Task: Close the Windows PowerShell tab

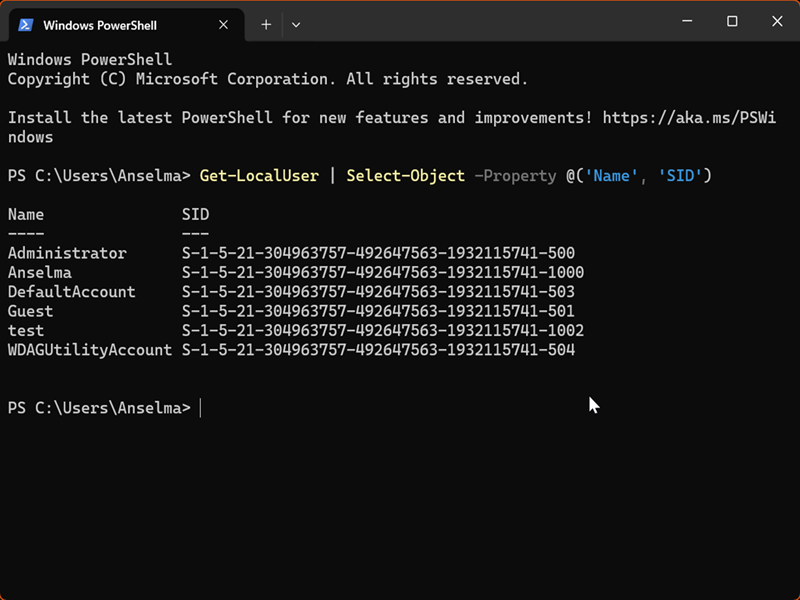Action: pos(225,25)
